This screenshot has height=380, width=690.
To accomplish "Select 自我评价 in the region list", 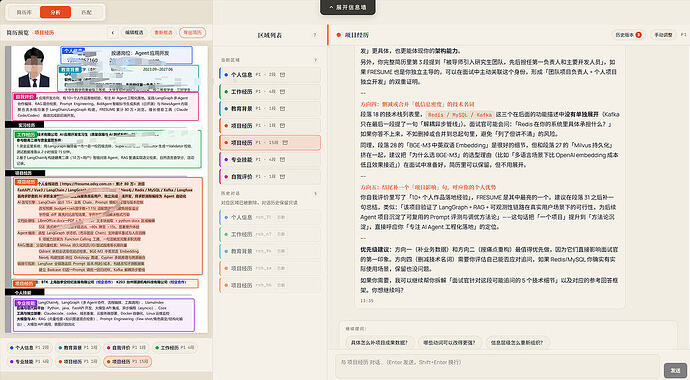I will click(270, 176).
